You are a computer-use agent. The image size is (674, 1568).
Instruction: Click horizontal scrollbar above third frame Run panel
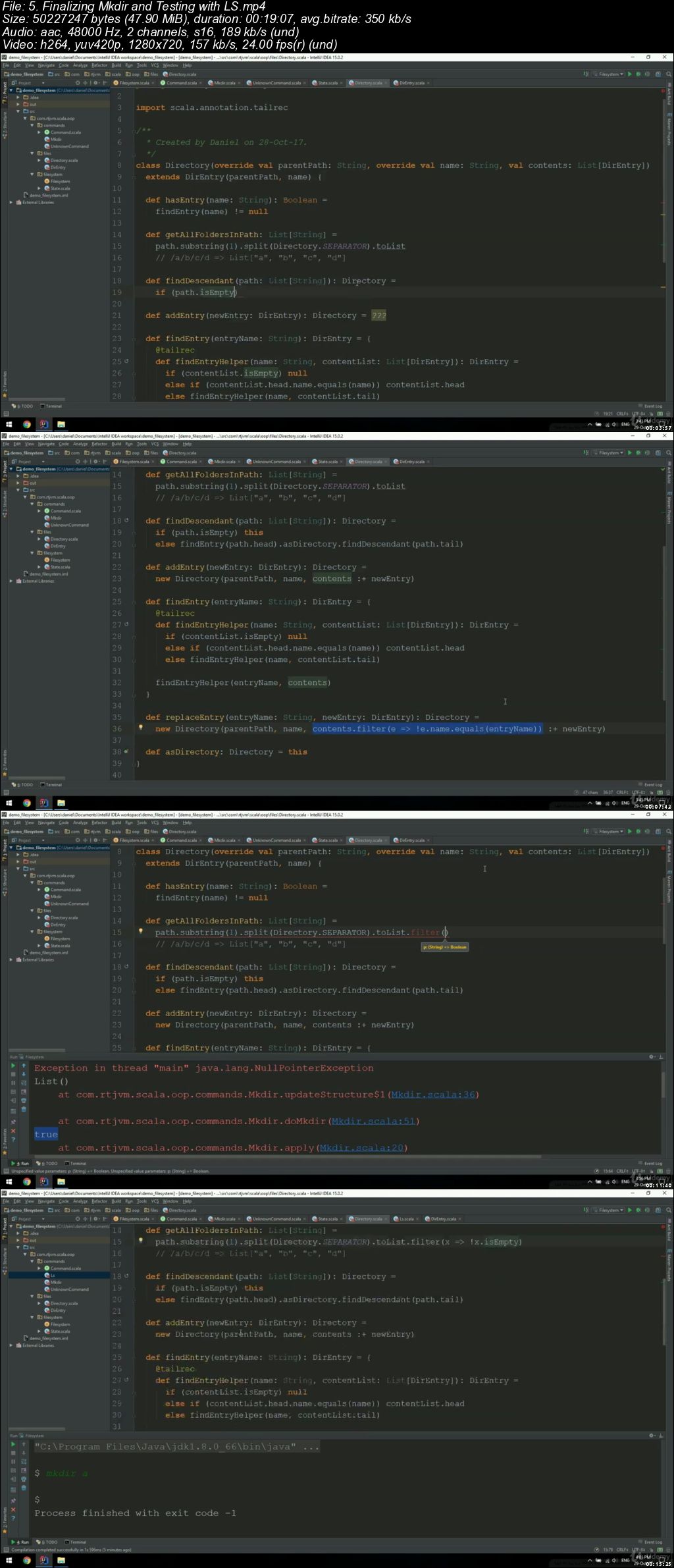pyautogui.click(x=37, y=1050)
